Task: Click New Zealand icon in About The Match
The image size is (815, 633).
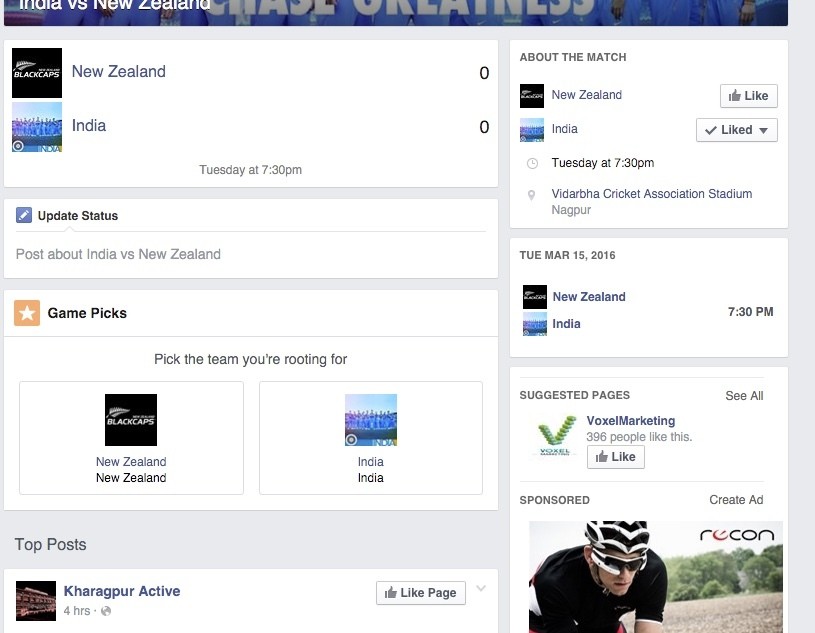Action: tap(532, 96)
